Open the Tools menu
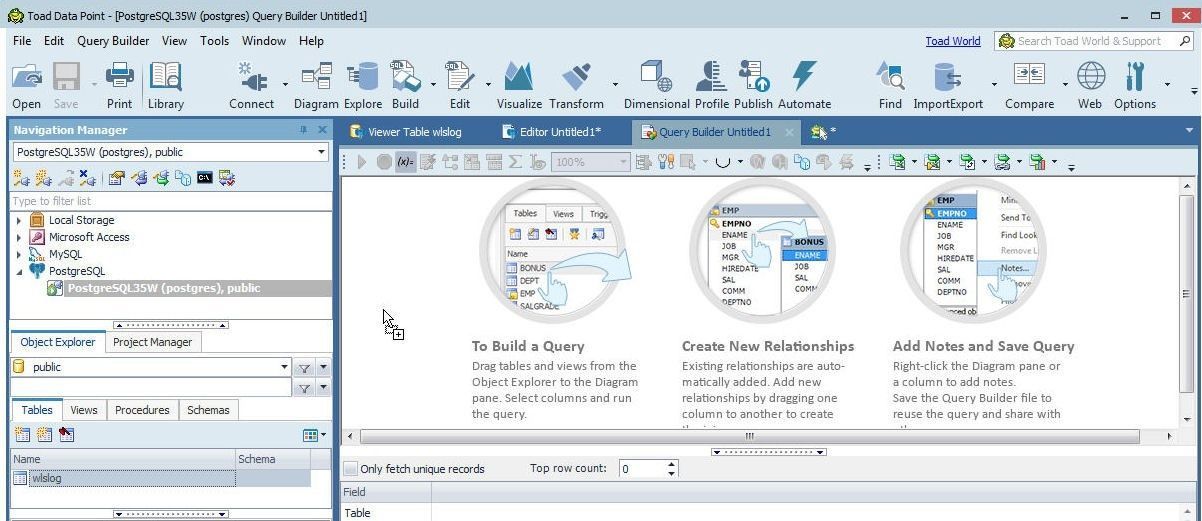 (214, 41)
